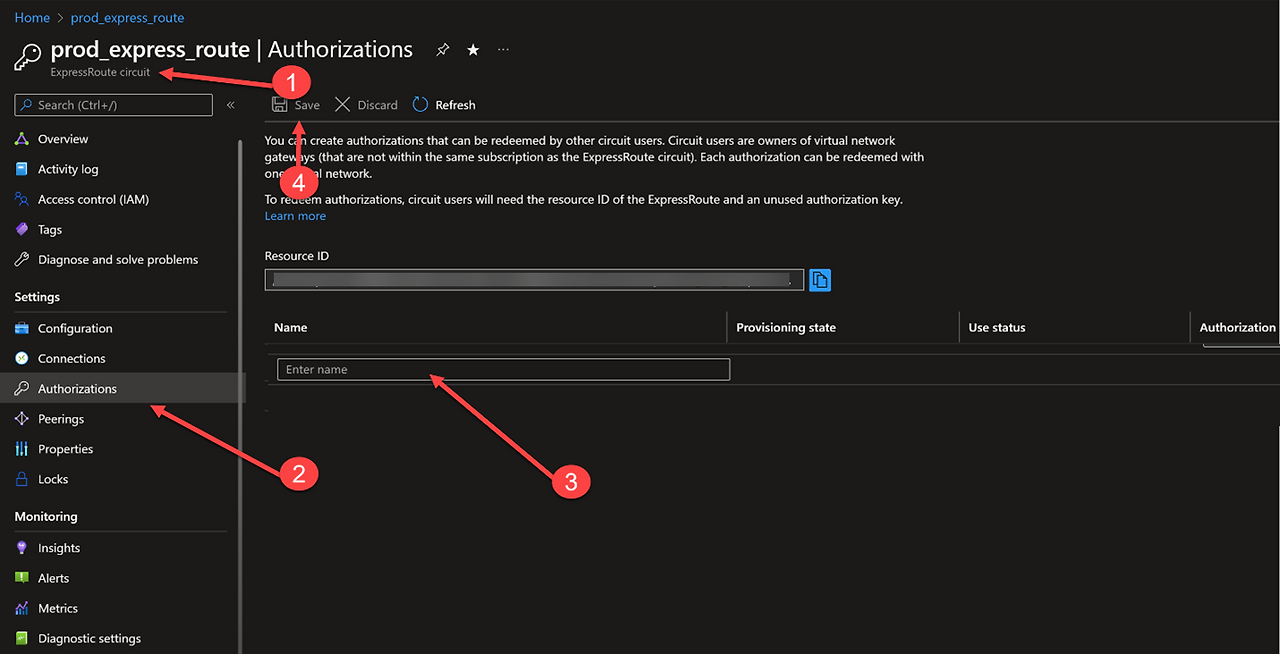Click the Home breadcrumb link
This screenshot has height=654, width=1280.
click(32, 18)
